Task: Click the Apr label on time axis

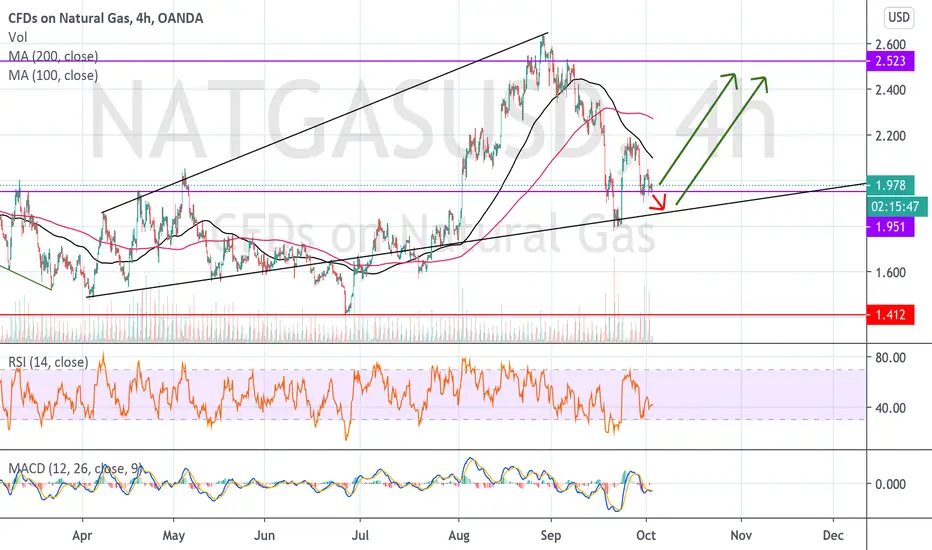Action: 82,535
